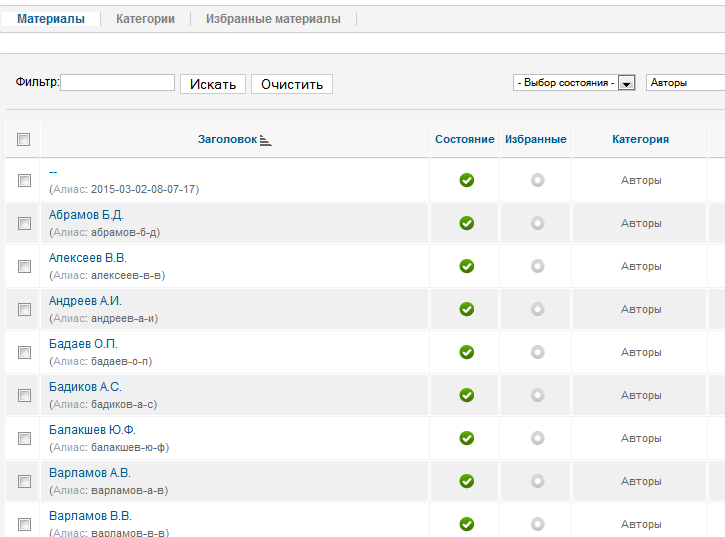The image size is (725, 537).
Task: Mark Бадаев О.П. as featured
Action: coord(537,352)
